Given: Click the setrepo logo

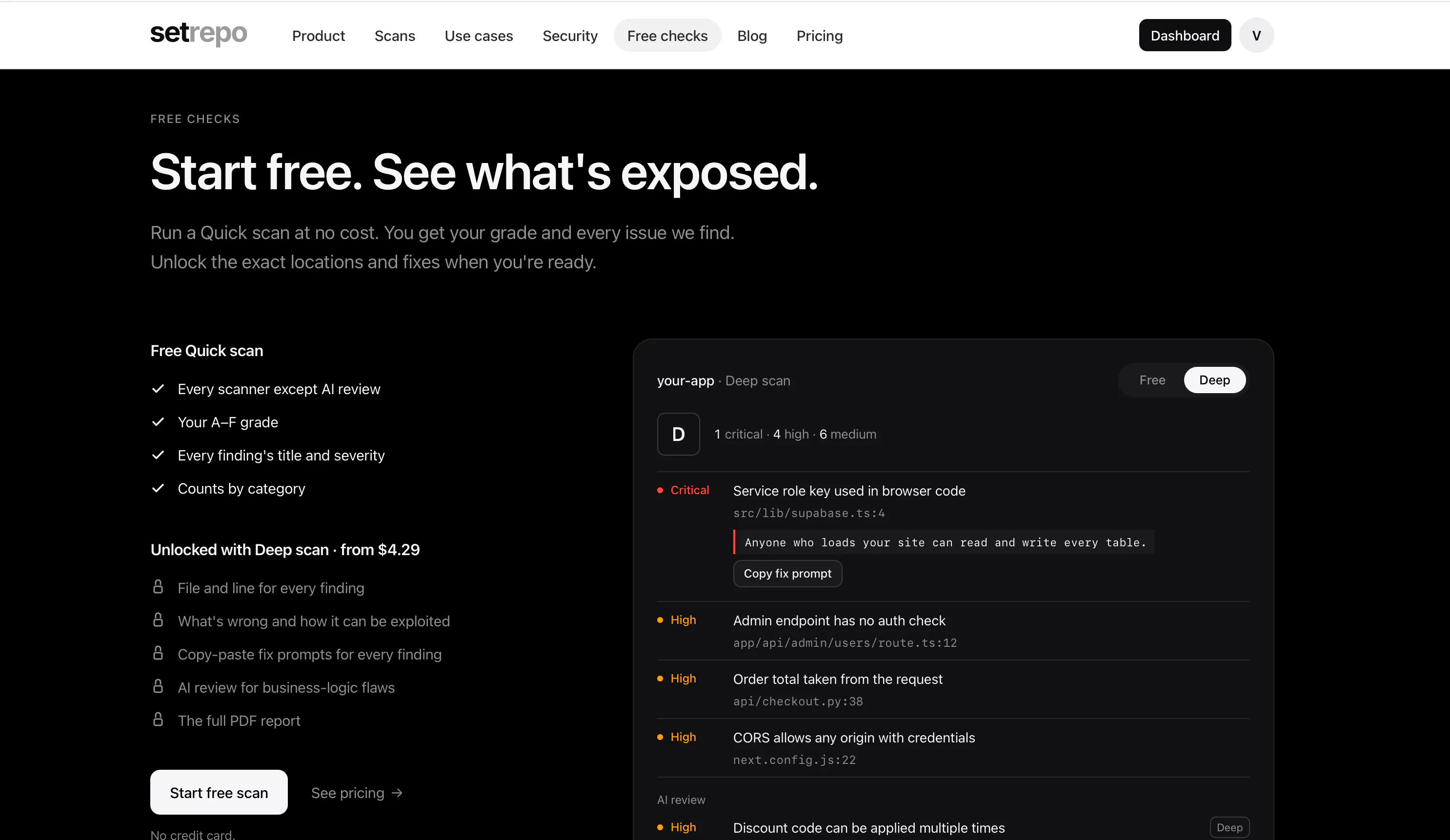Looking at the screenshot, I should click(x=199, y=35).
